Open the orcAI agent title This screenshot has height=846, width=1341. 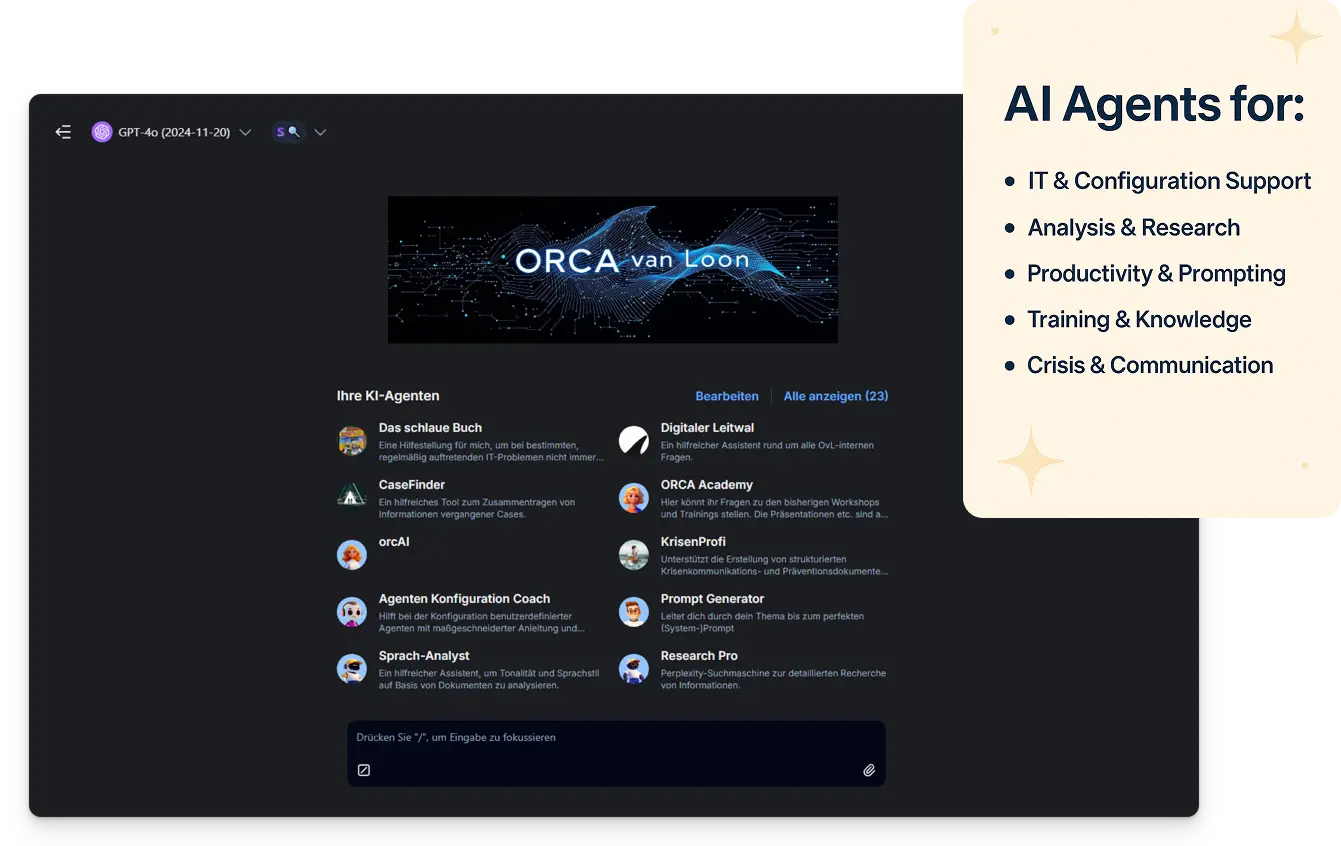click(394, 542)
